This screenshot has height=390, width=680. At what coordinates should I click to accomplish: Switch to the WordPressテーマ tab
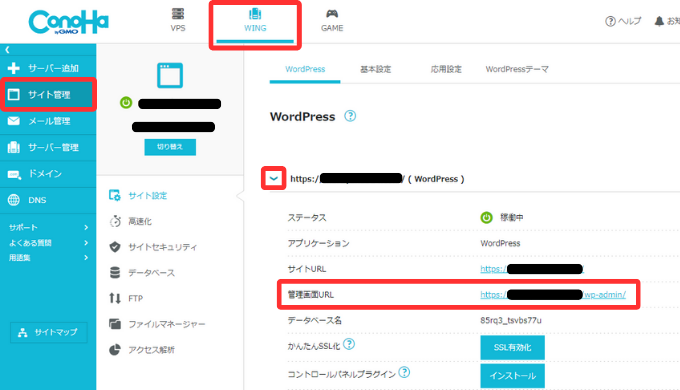pyautogui.click(x=517, y=69)
